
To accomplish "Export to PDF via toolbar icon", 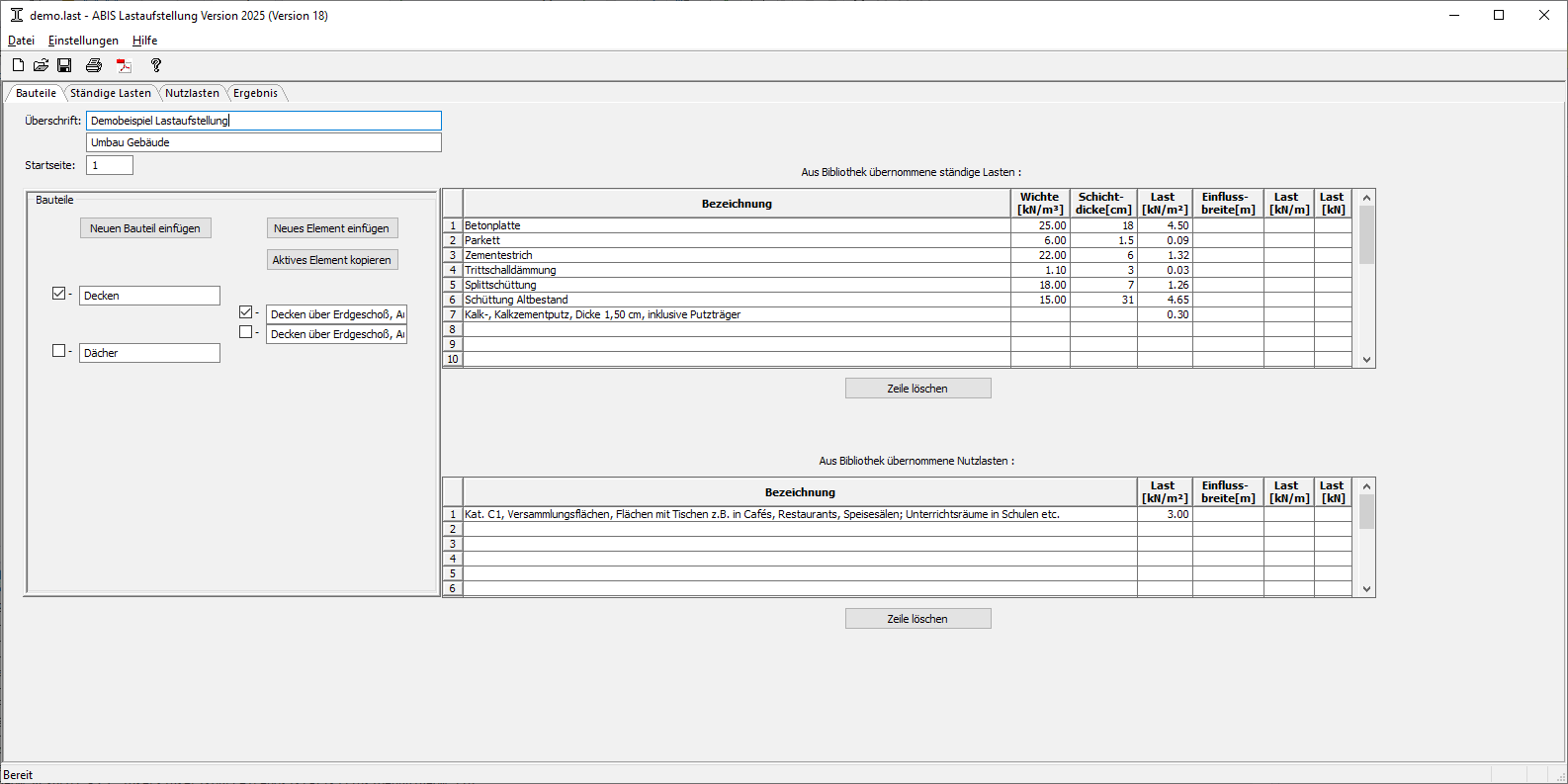I will [x=125, y=65].
